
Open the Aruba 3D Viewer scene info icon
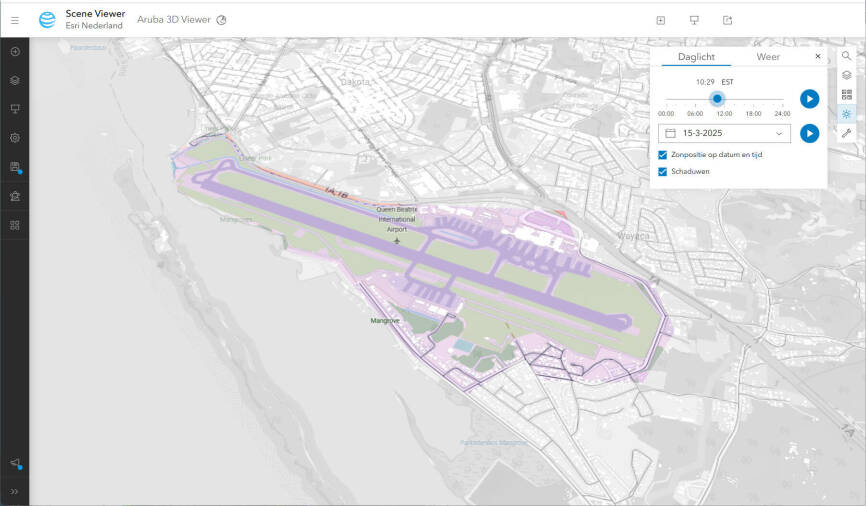tap(221, 20)
